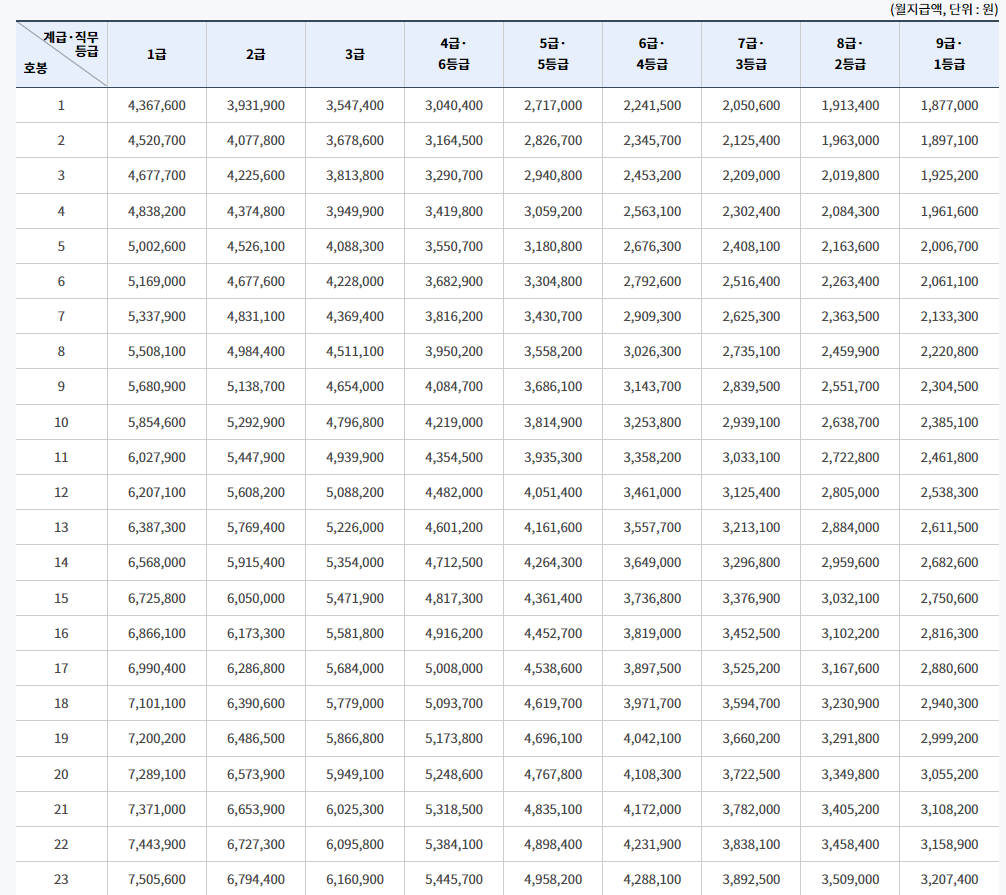
Task: Click the '4급·6등급' column header
Action: pos(454,55)
